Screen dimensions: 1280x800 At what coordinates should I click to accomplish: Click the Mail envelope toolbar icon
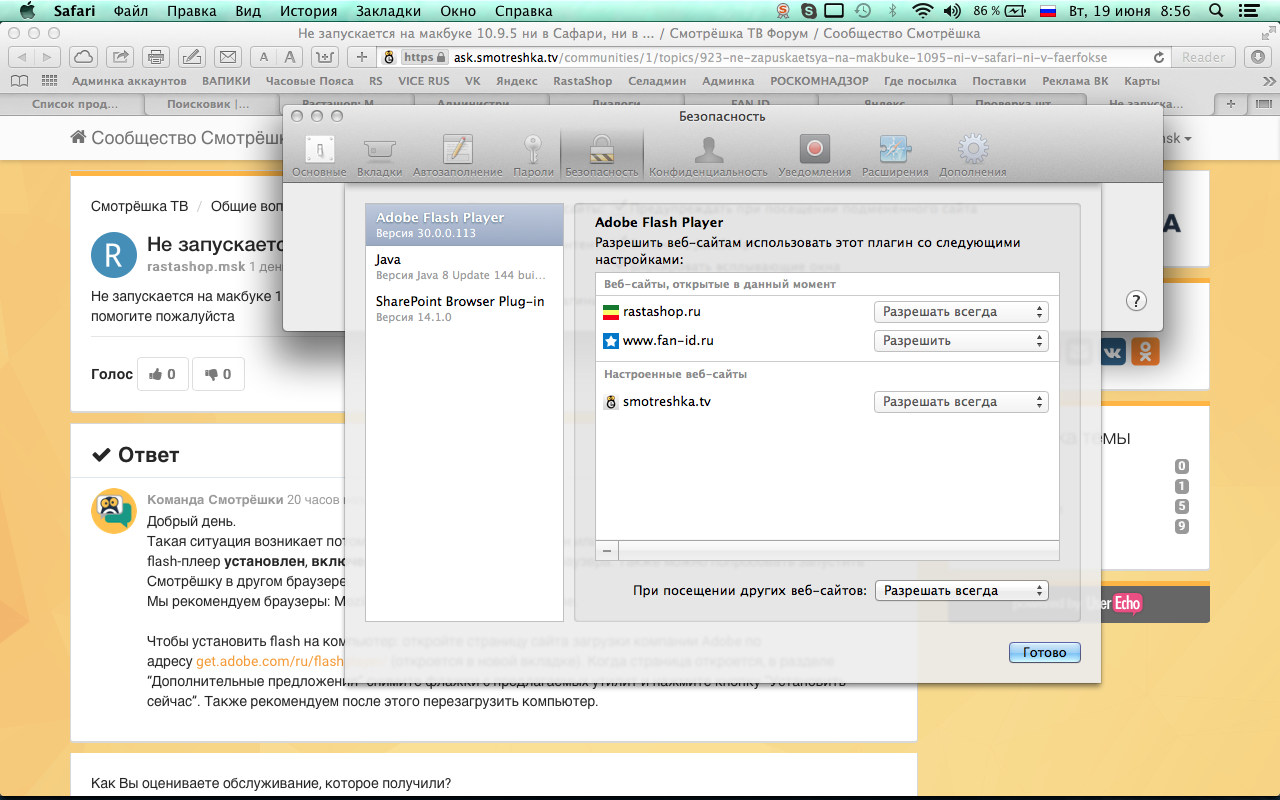[x=228, y=57]
